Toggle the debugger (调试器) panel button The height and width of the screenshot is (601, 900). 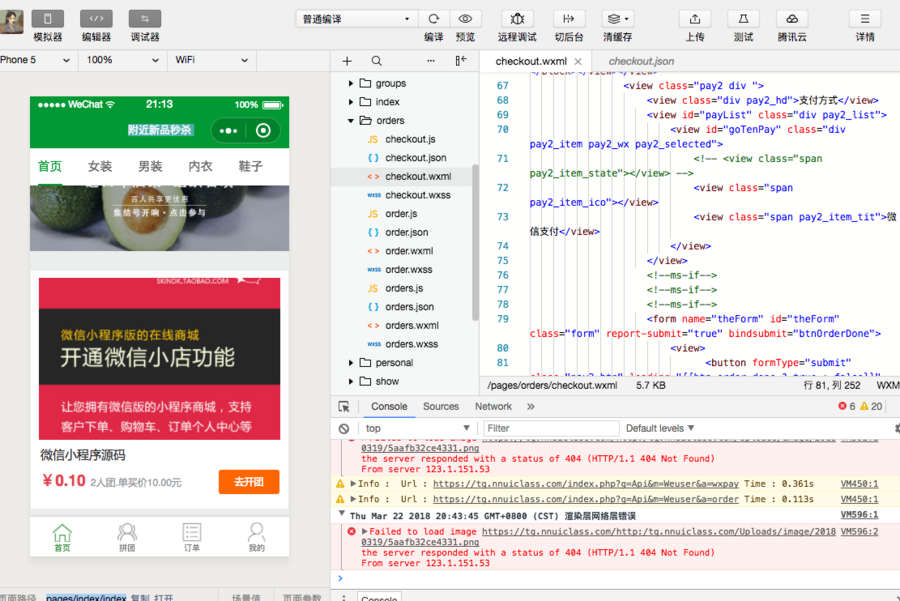(145, 19)
